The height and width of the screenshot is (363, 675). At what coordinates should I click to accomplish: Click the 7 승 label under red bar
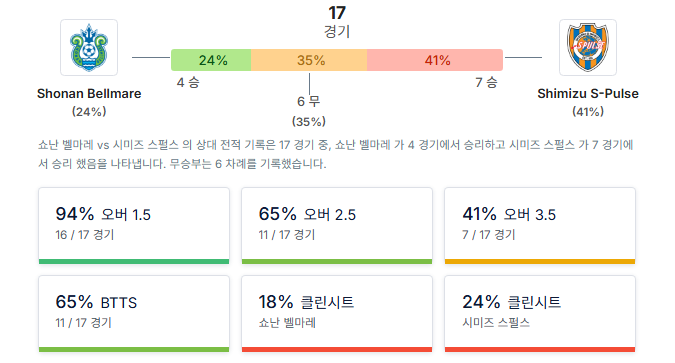[x=486, y=82]
